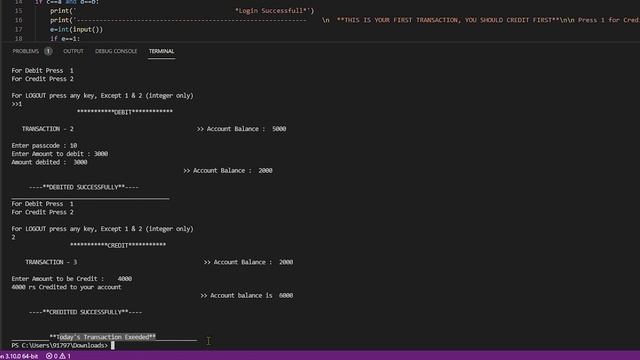Screen dimensions: 640x360
Task: Click the 'Login Successfull' string in line 15
Action: coord(272,11)
